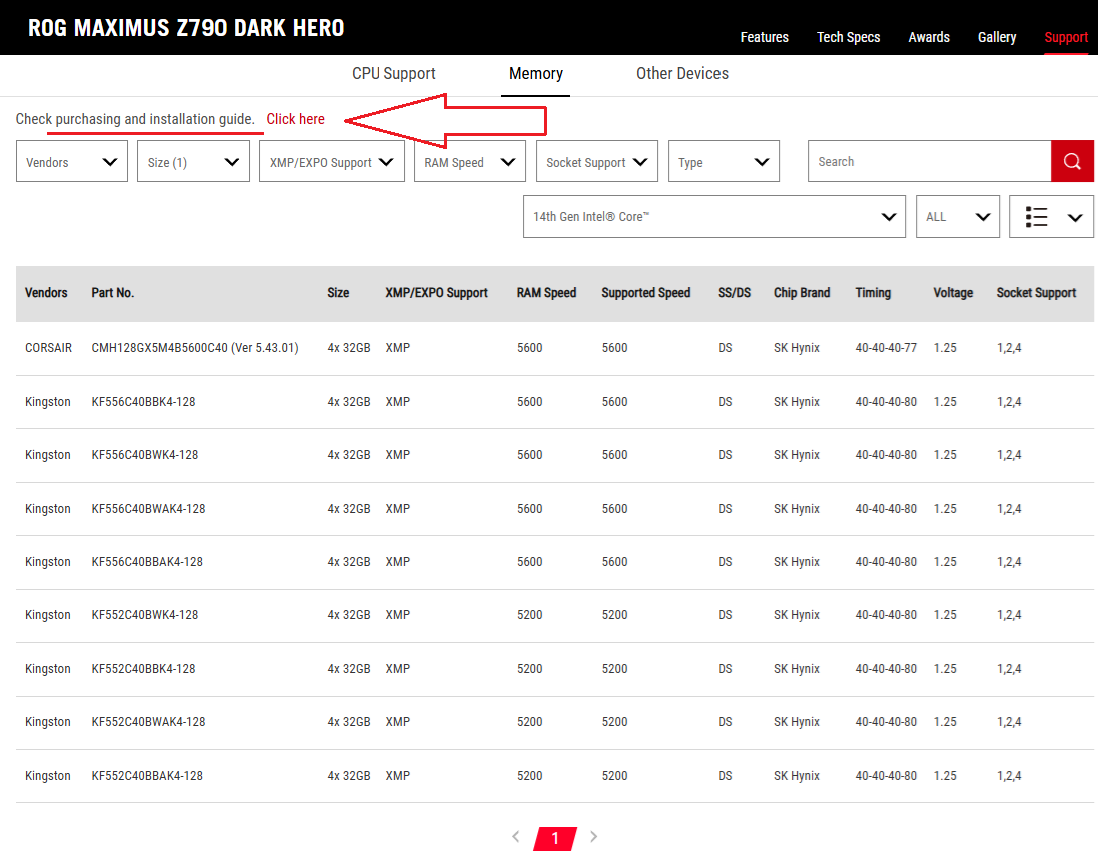
Task: Select part number KF552C40BWK4-128
Action: click(145, 615)
